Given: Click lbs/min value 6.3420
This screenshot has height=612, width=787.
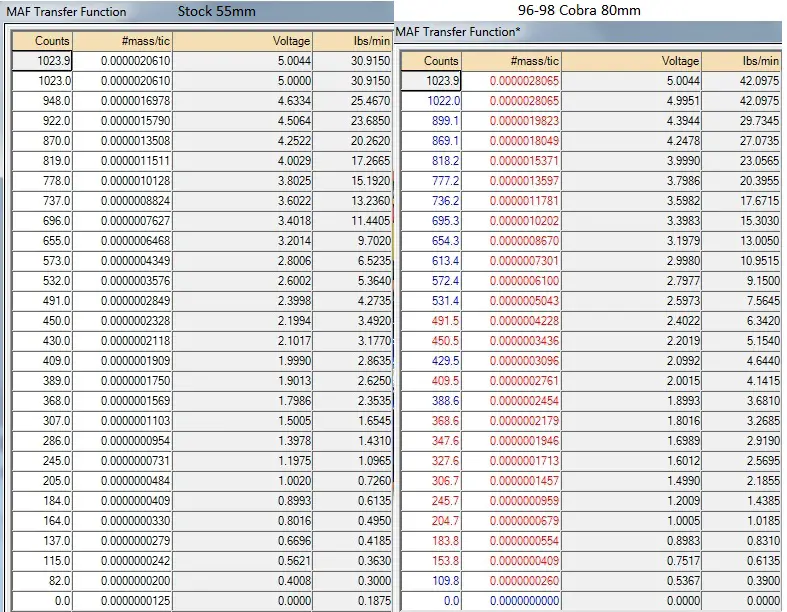Looking at the screenshot, I should (x=741, y=321).
